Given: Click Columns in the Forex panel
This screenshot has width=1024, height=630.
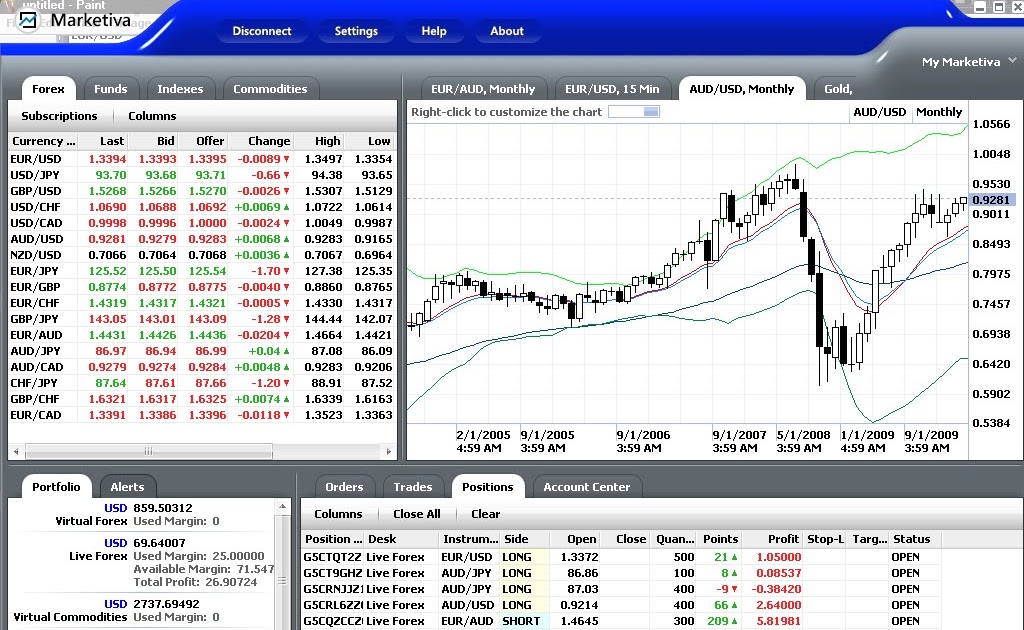Looking at the screenshot, I should click(x=152, y=116).
